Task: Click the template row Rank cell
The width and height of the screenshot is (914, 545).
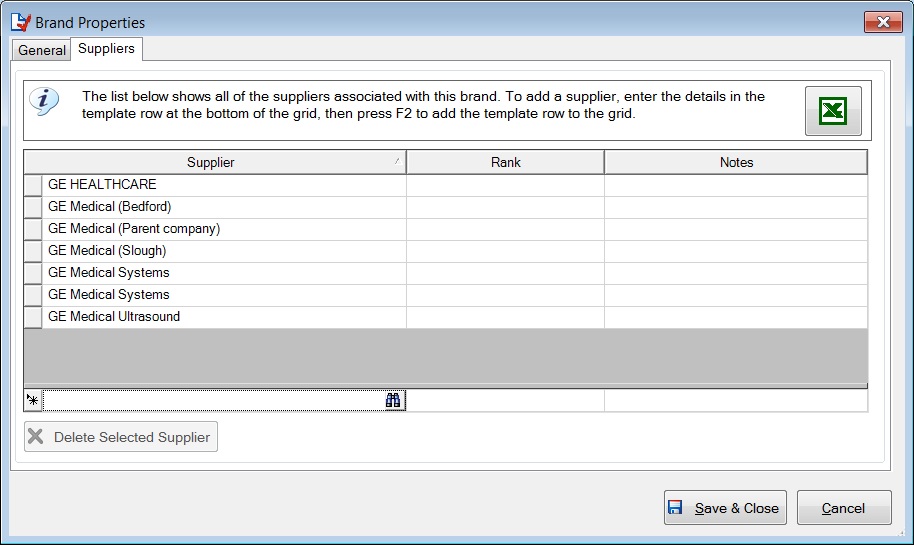Action: point(505,400)
